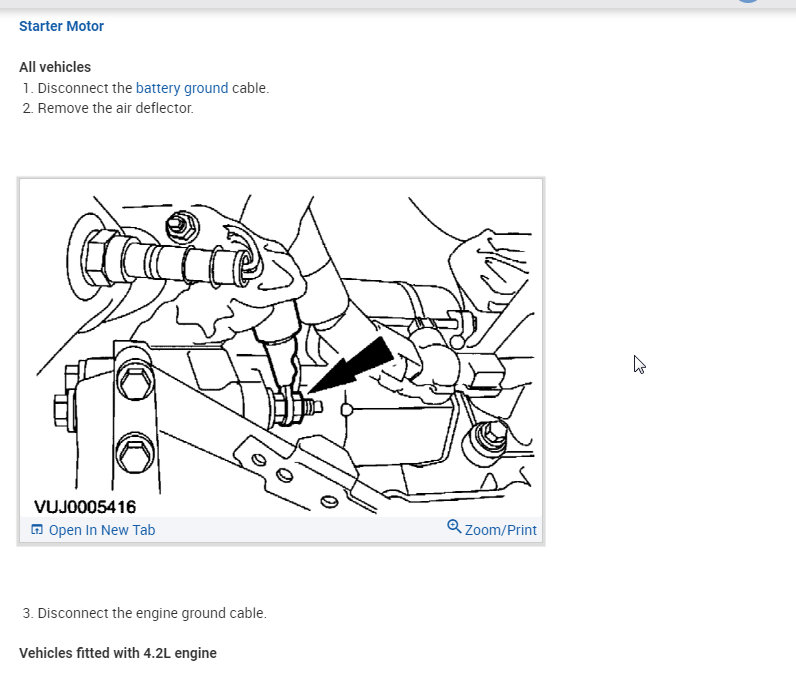Click step 'Disconnect the engine ground cable.'
The image size is (796, 688).
[x=152, y=613]
